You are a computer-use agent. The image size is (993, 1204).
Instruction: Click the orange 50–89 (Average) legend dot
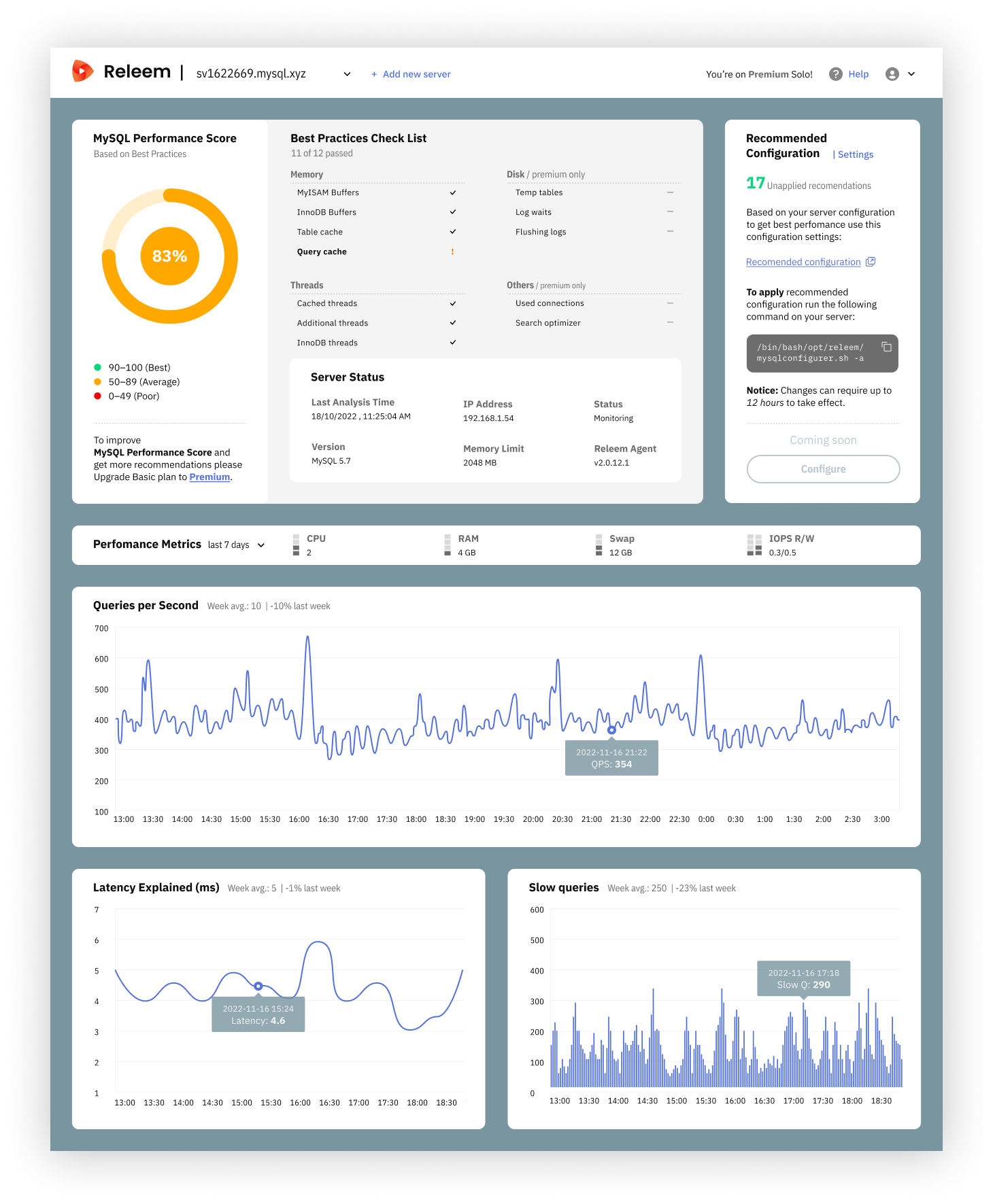(x=97, y=382)
